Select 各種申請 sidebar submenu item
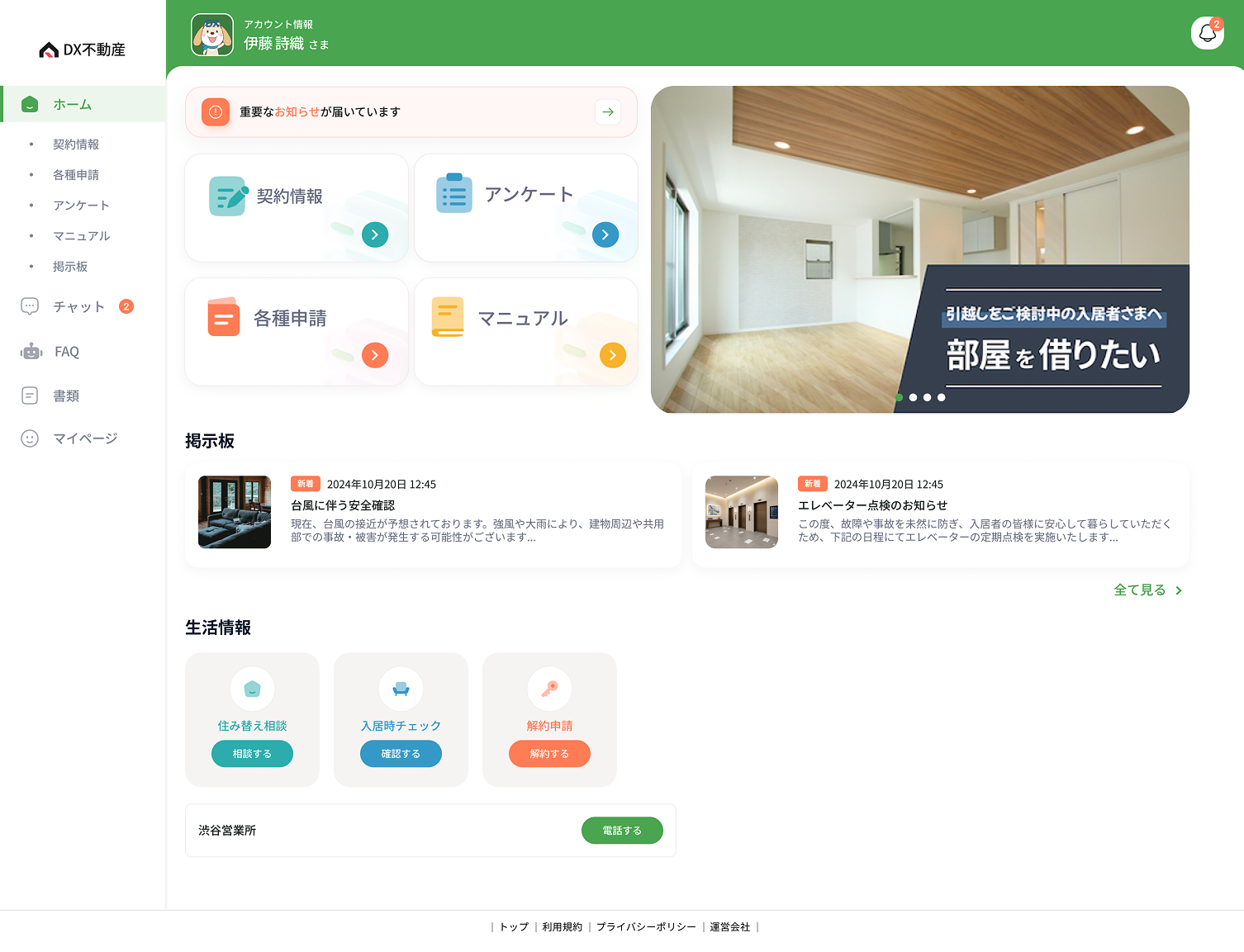Viewport: 1244px width, 952px height. click(x=76, y=175)
